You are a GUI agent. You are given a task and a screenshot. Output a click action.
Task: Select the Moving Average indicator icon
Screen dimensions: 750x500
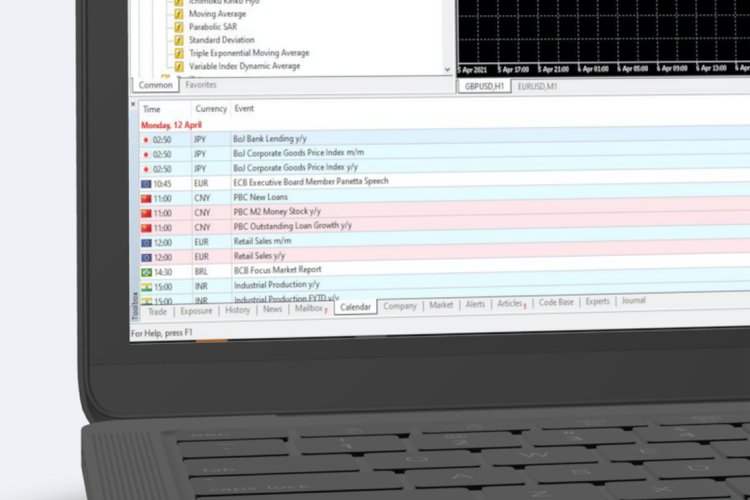179,14
